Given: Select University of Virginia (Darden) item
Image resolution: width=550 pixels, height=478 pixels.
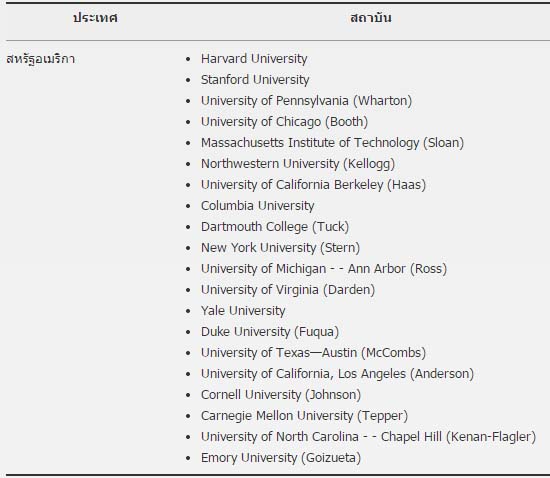Looking at the screenshot, I should [x=288, y=290].
